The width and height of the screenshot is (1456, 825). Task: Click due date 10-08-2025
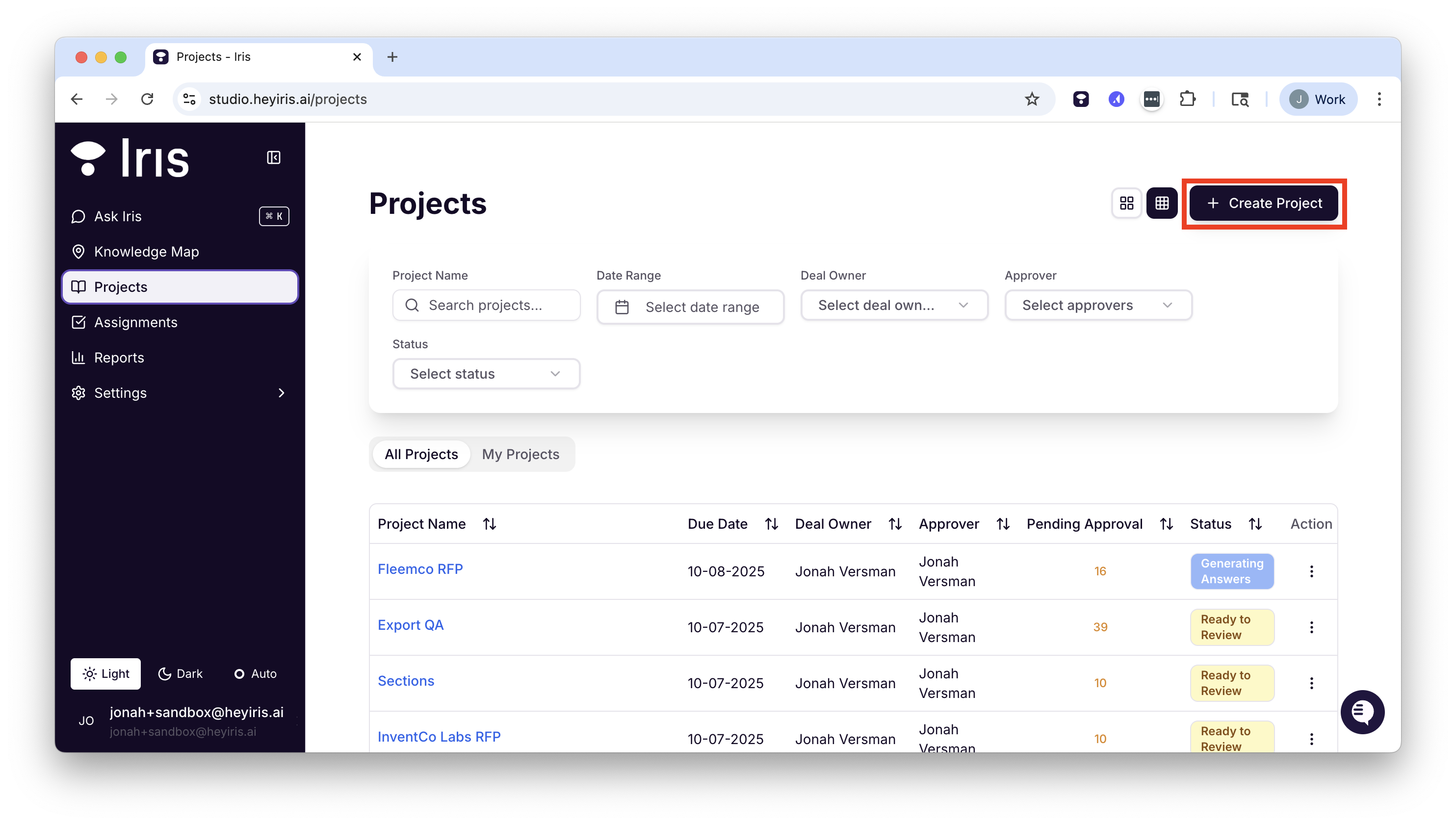726,571
